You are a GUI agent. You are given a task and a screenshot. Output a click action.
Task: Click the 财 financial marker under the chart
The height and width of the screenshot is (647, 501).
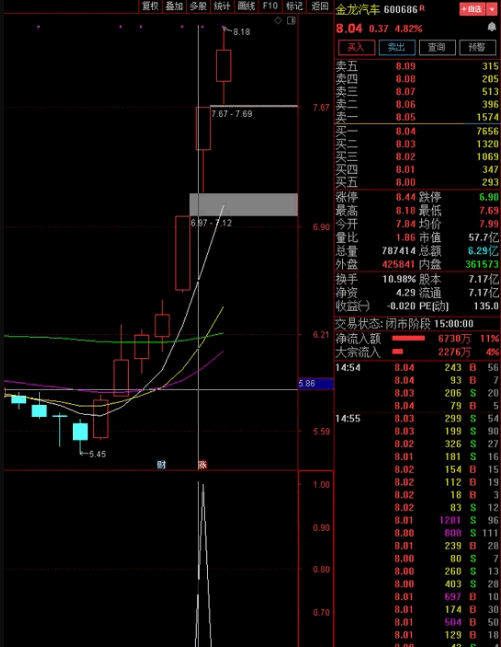pos(161,465)
